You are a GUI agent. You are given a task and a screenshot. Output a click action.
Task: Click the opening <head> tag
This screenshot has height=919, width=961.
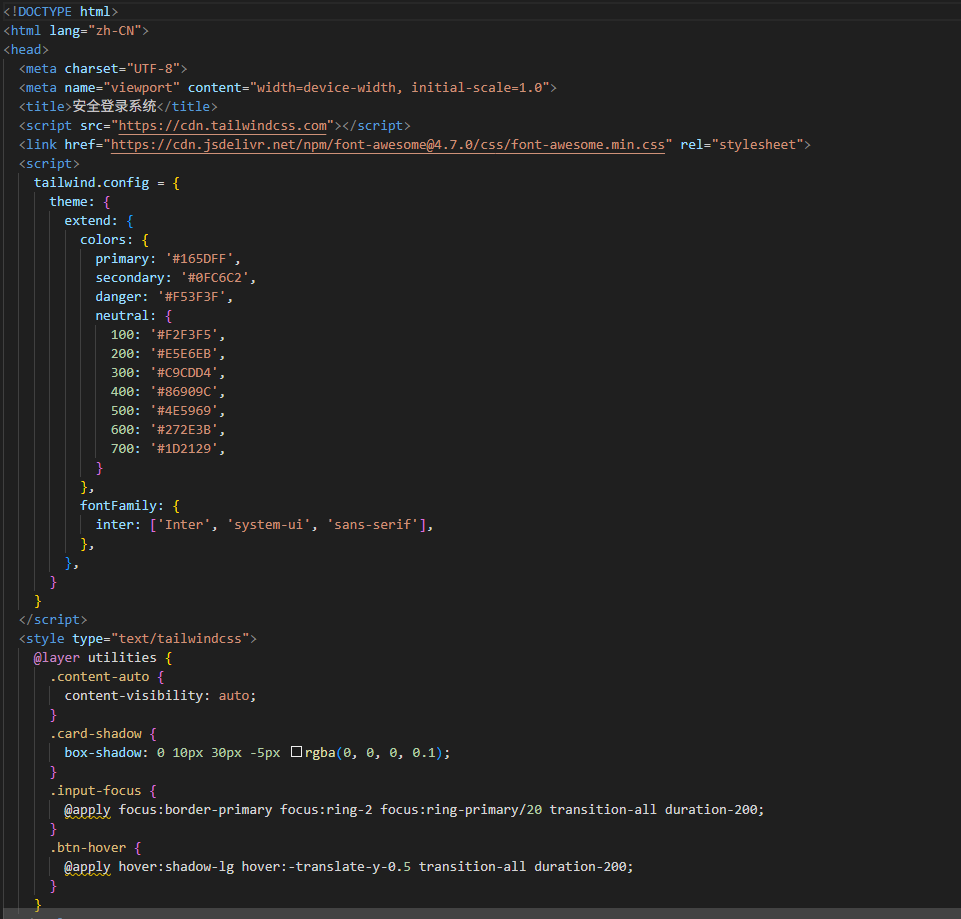[26, 50]
